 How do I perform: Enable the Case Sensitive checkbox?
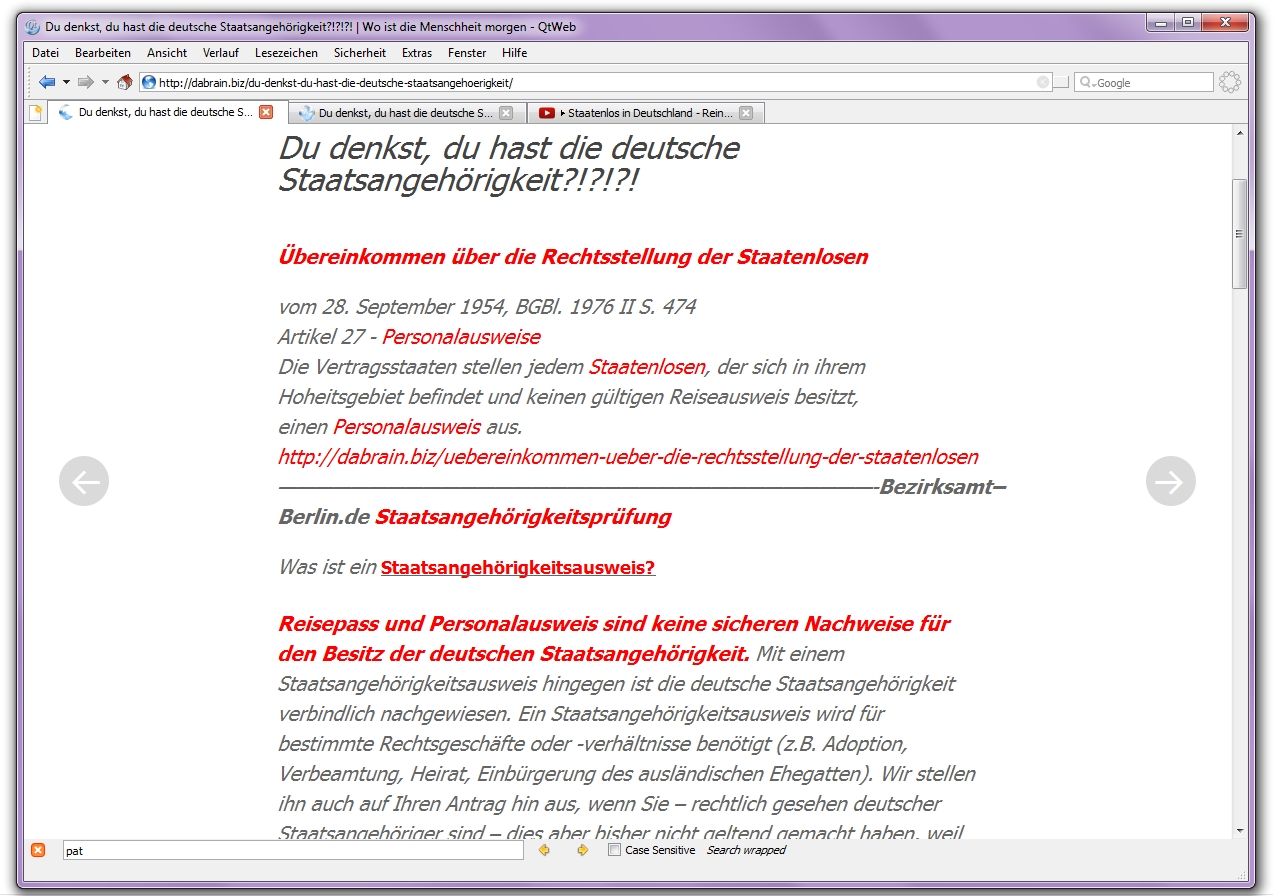coord(614,850)
